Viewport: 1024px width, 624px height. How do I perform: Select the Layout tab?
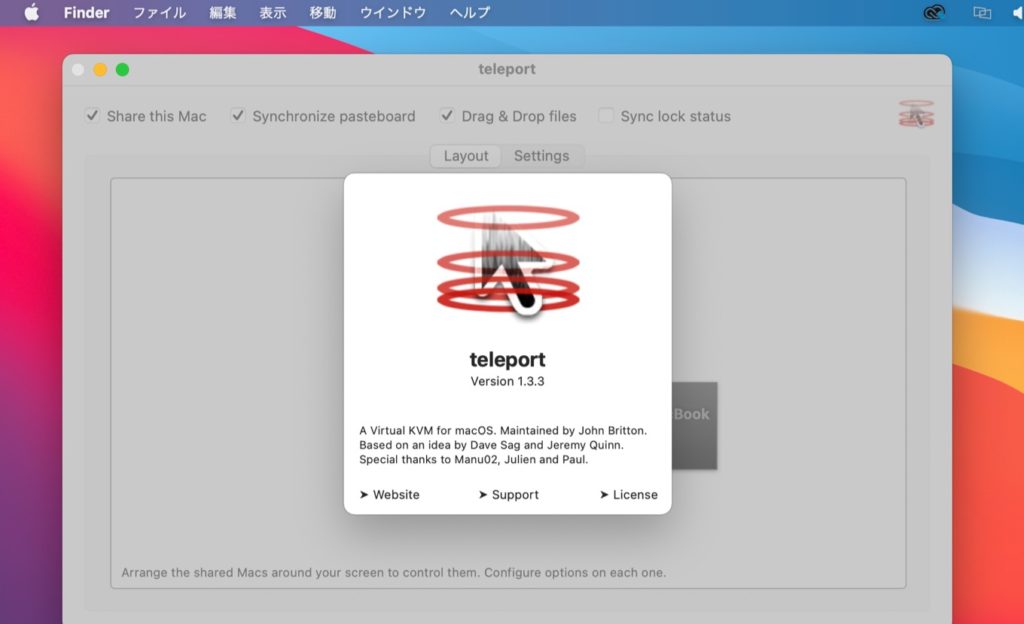tap(465, 155)
